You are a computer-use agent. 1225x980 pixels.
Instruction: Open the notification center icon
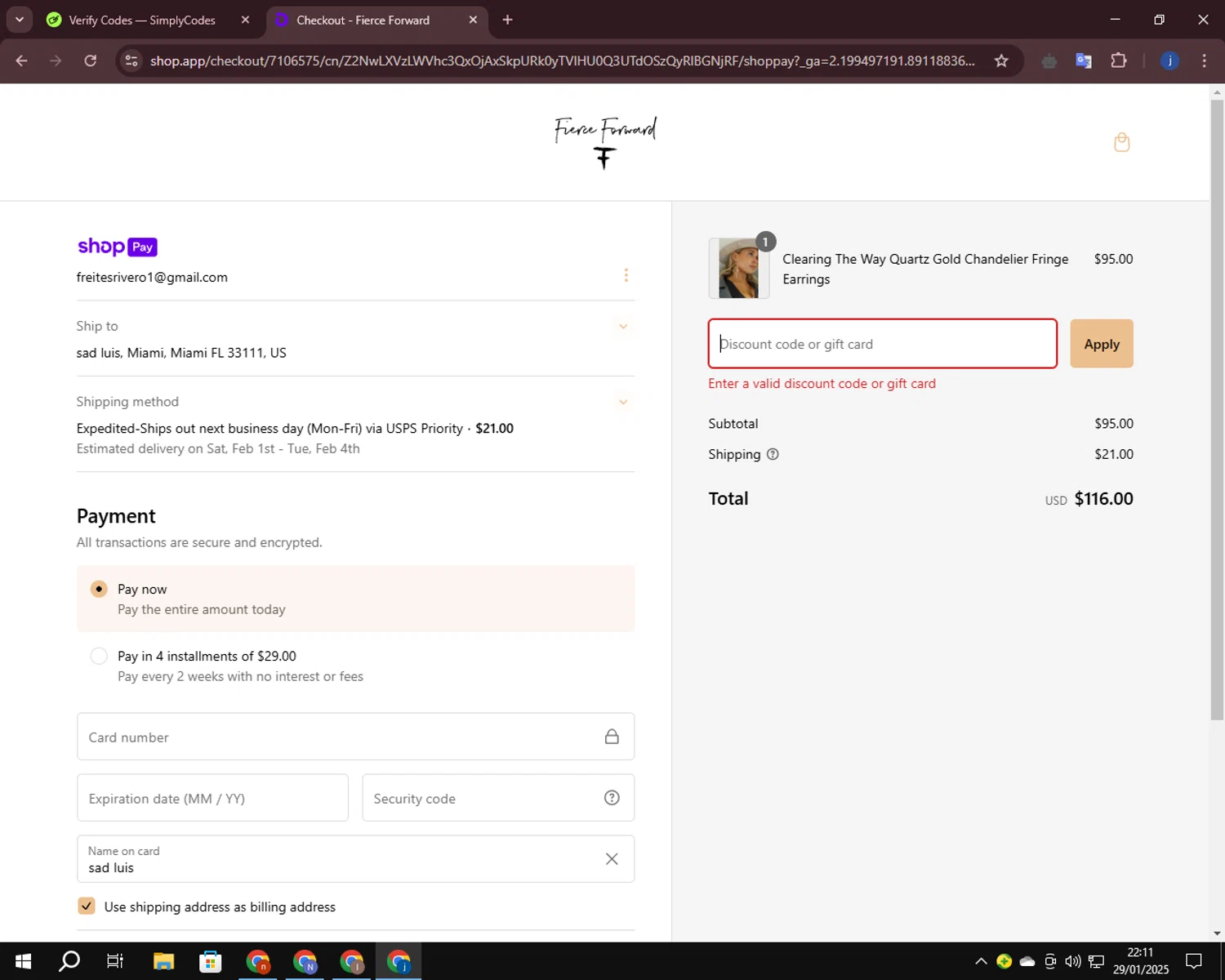point(1194,961)
